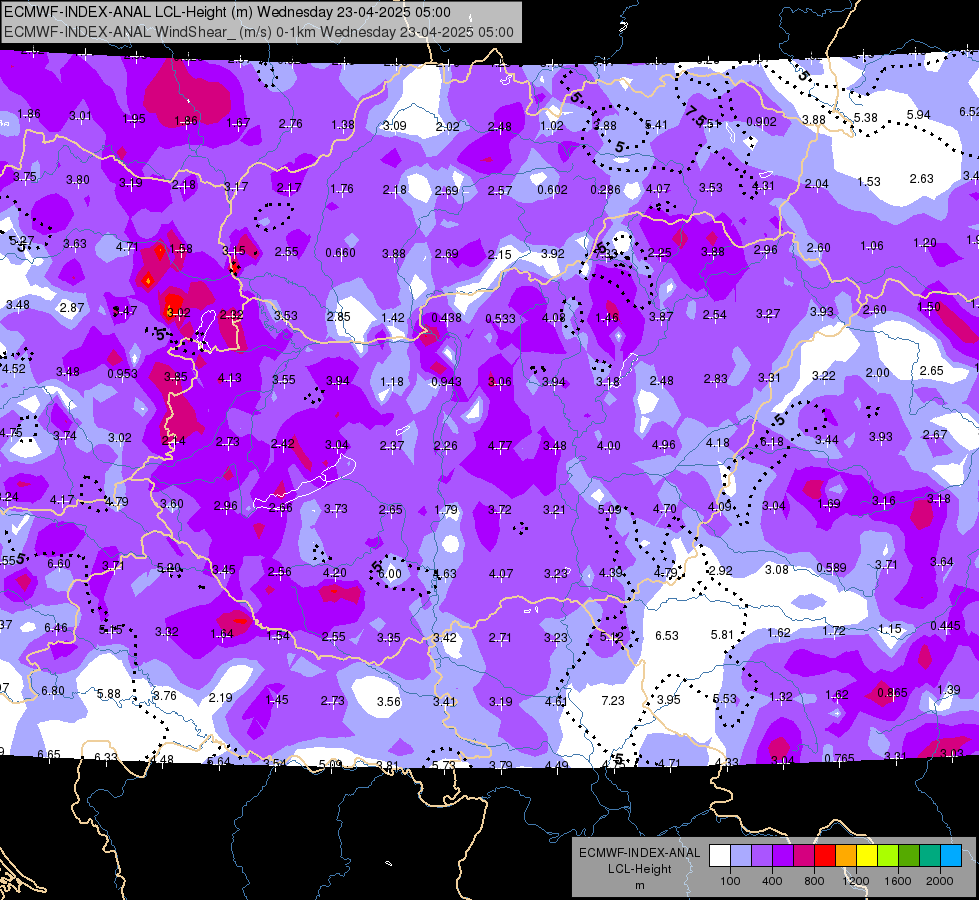
Task: Click the wind shear value 0.953
Action: point(122,374)
